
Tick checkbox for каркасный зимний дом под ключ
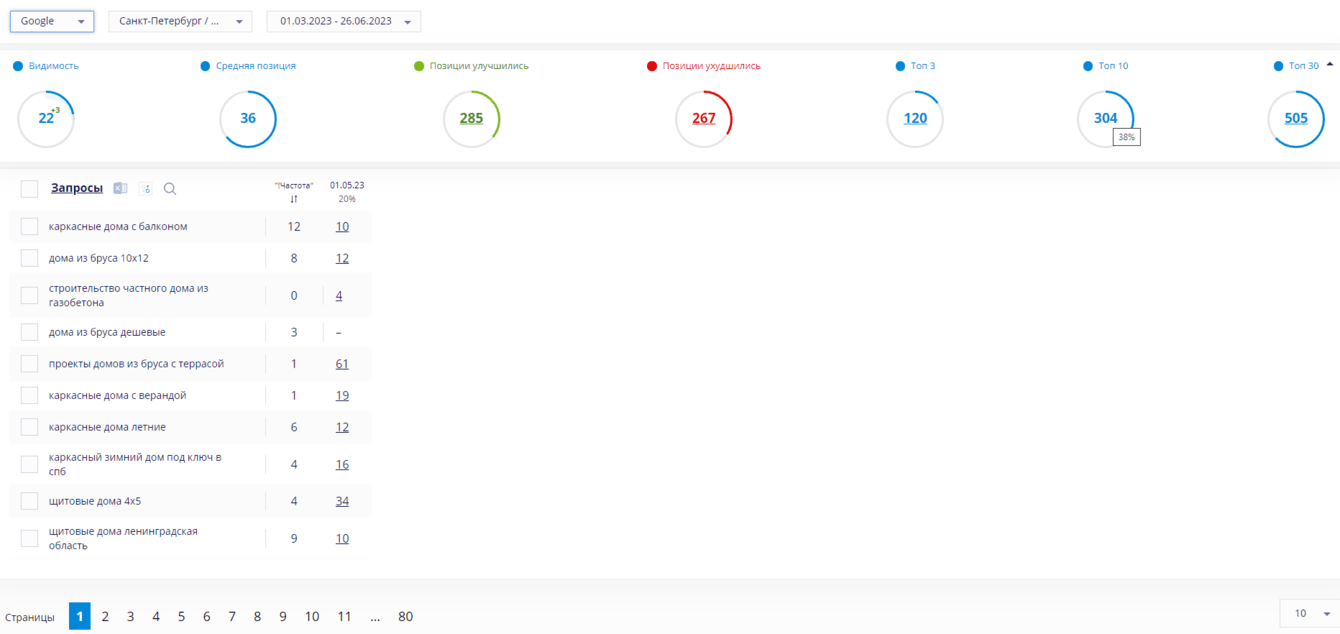[29, 464]
